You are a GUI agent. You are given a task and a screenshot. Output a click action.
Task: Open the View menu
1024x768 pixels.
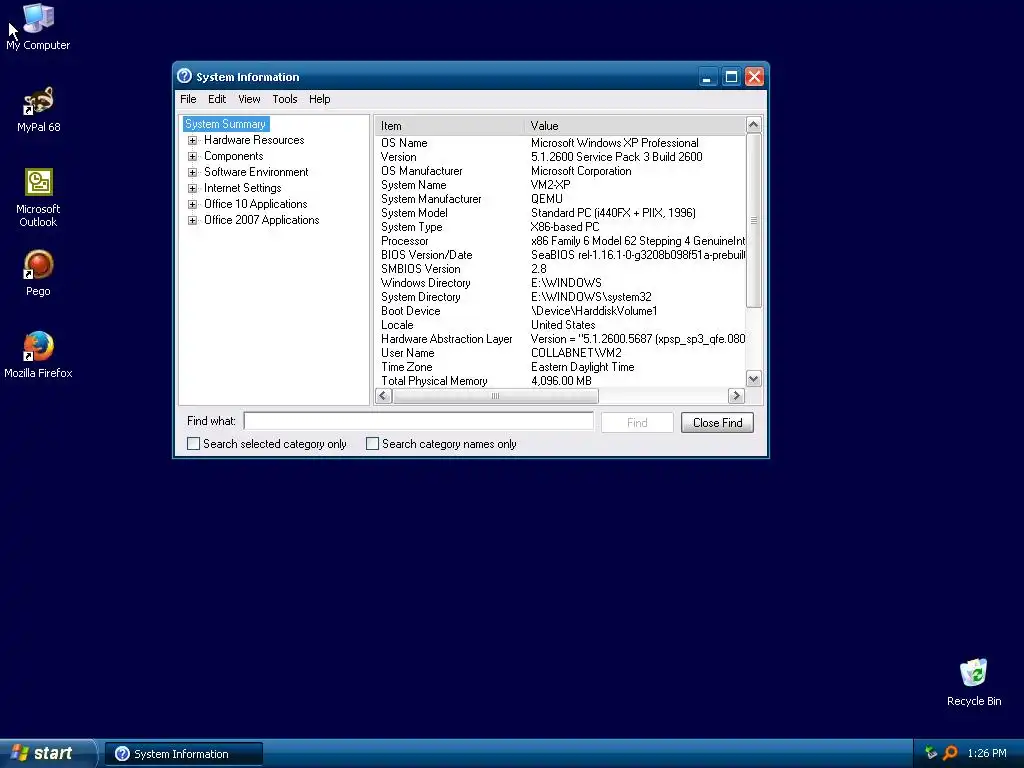click(x=249, y=99)
